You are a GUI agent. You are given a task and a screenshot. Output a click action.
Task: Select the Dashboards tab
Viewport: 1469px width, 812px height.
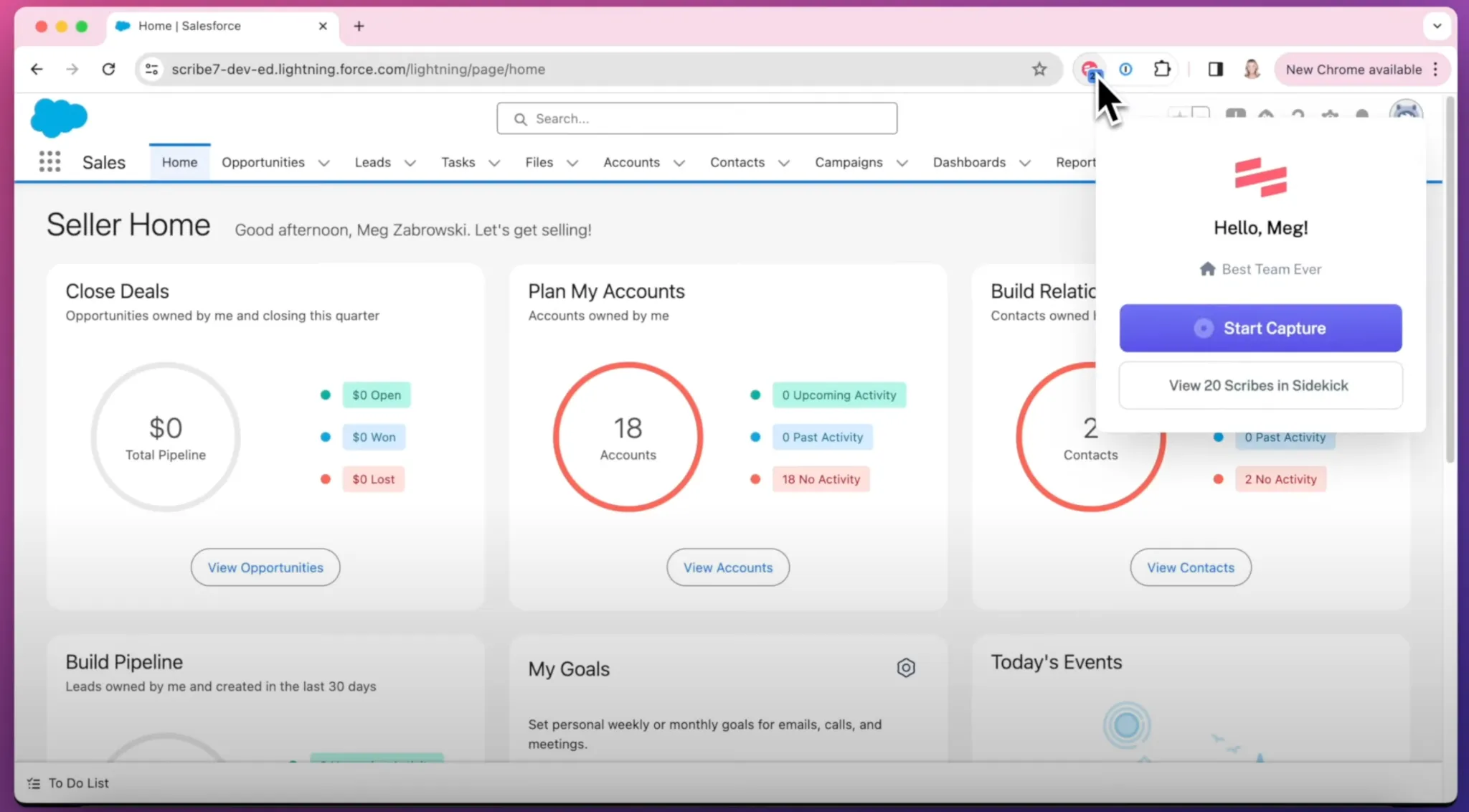point(968,162)
